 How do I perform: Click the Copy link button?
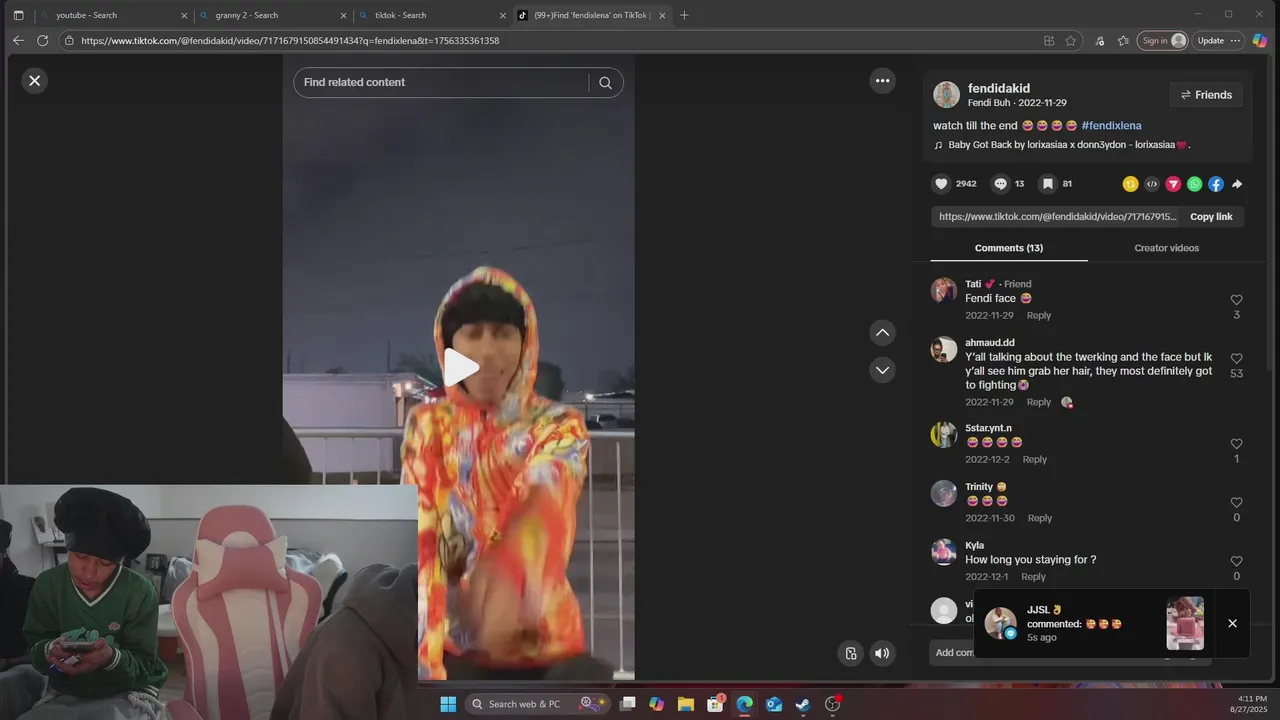coord(1211,217)
